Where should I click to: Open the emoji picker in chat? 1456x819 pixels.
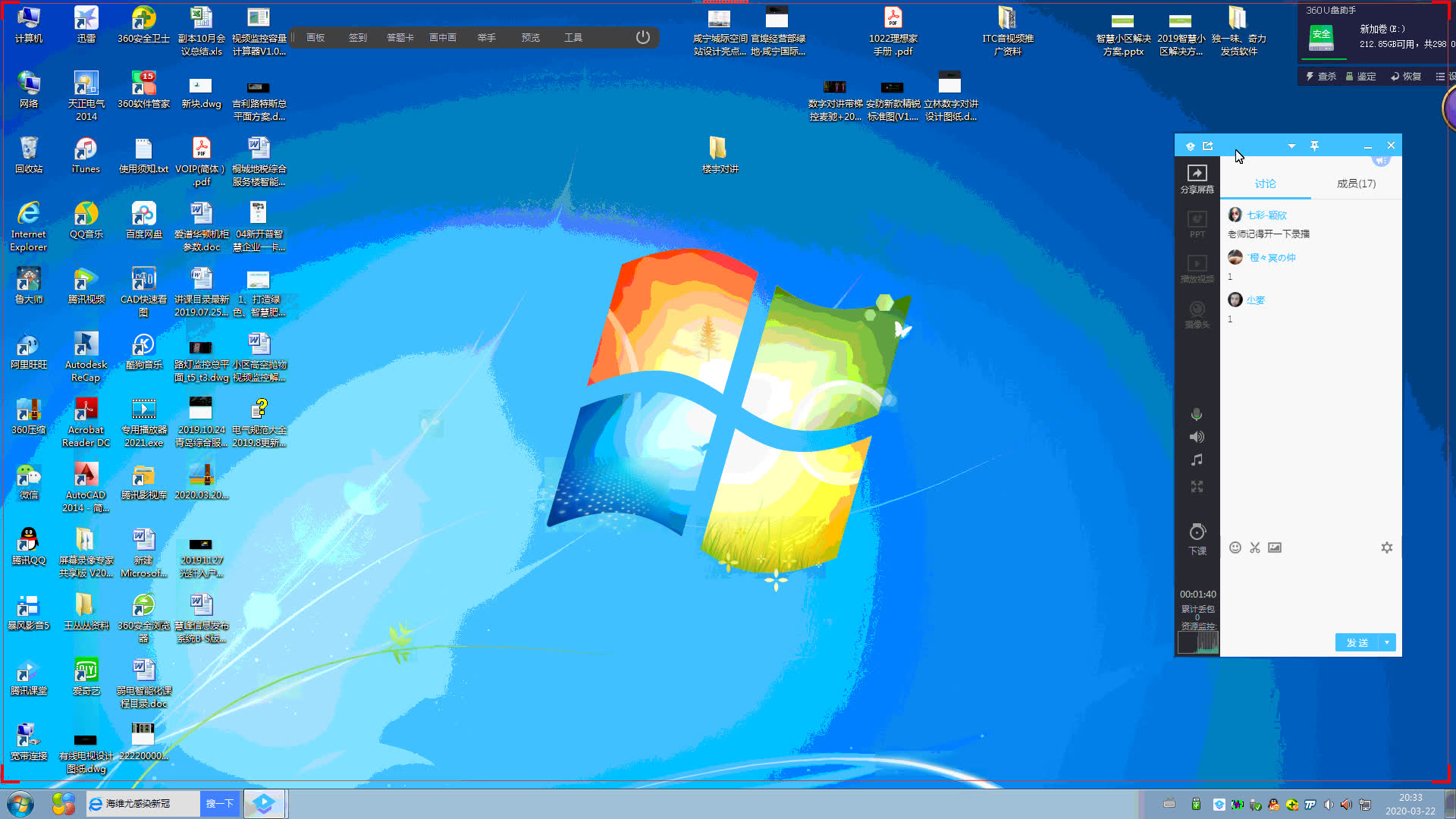[1235, 548]
